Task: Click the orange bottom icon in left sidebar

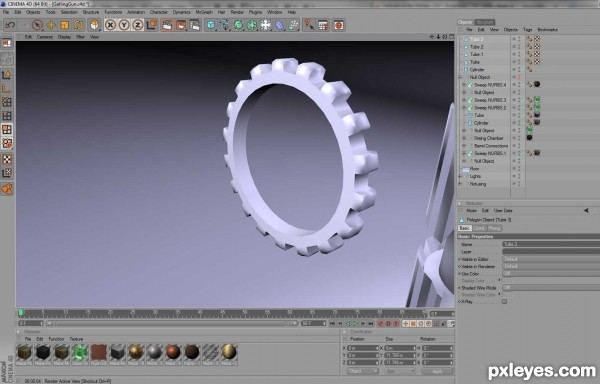Action: (7, 189)
